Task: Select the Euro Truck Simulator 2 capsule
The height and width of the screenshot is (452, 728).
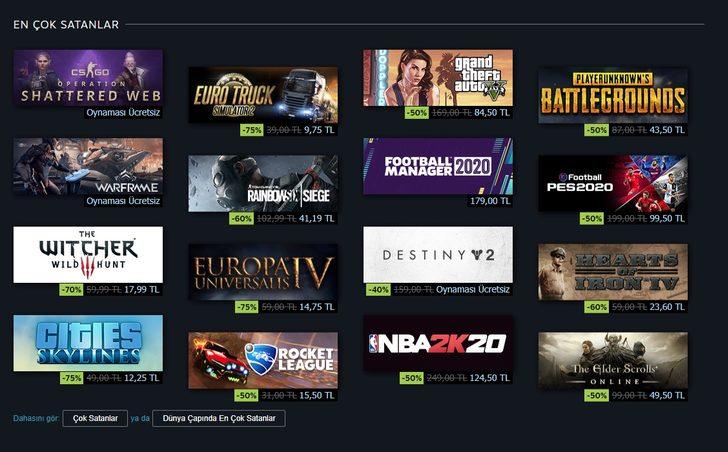Action: pos(263,95)
